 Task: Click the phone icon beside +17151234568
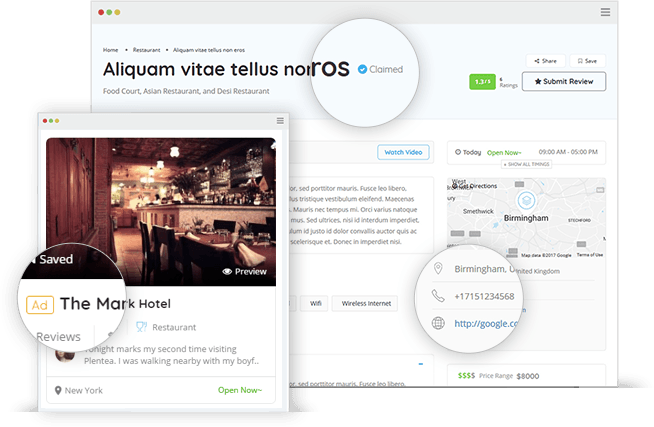(x=438, y=296)
